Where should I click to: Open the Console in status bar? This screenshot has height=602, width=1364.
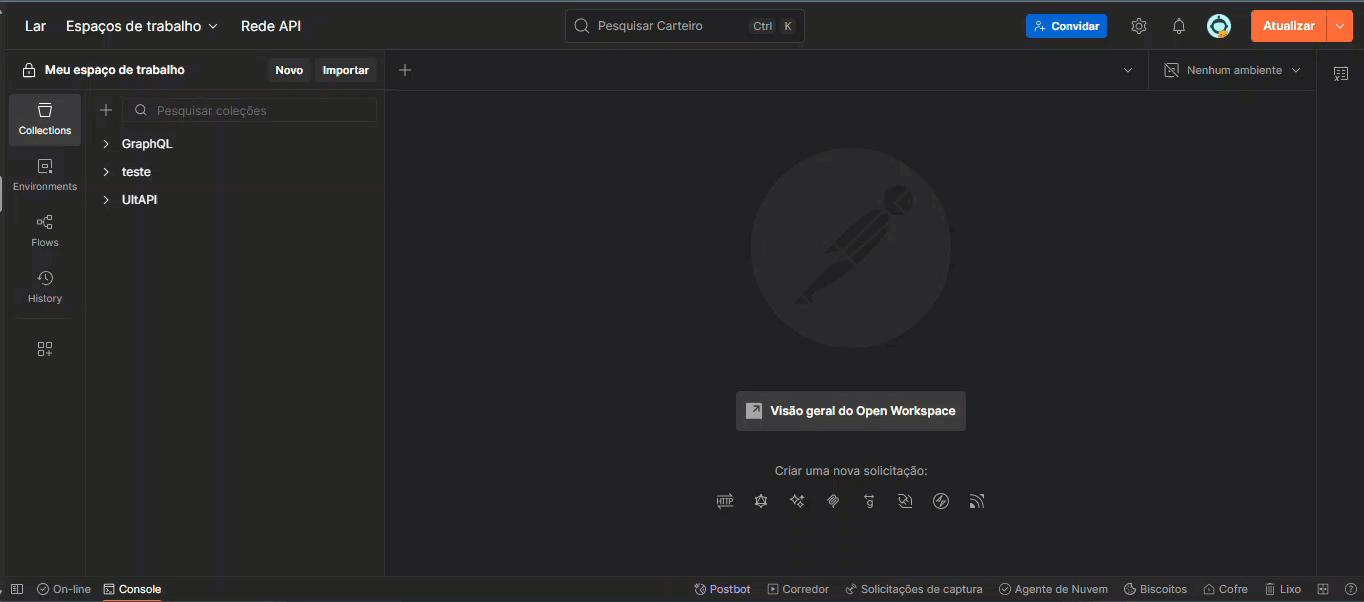click(x=132, y=589)
